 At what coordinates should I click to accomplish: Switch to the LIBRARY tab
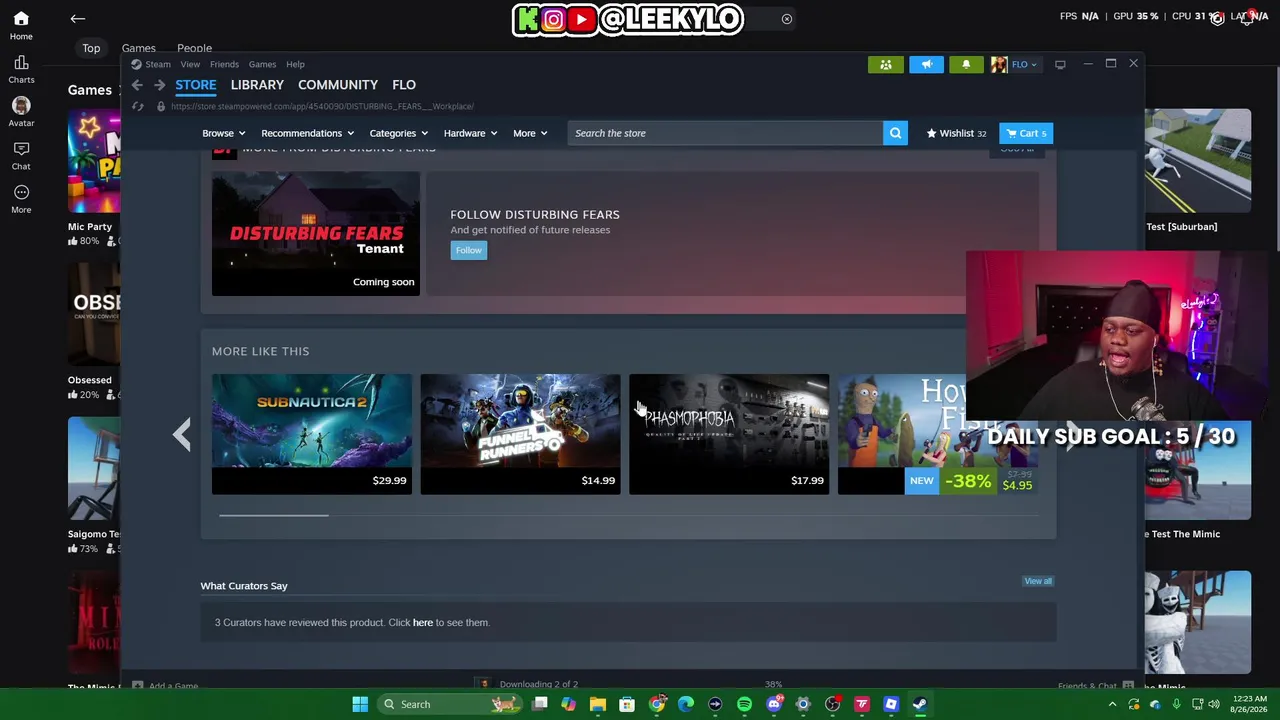point(257,85)
